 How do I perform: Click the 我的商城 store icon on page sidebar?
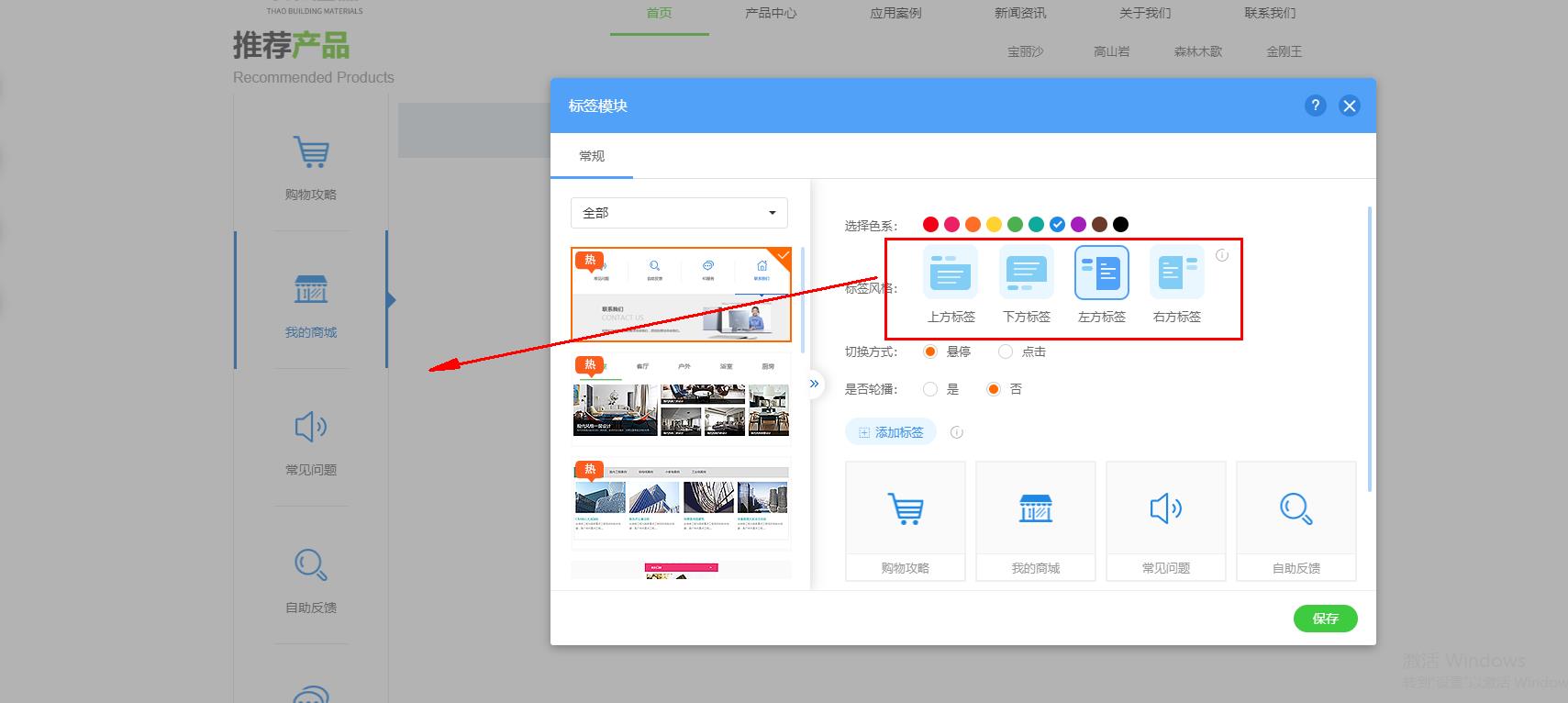click(x=311, y=288)
